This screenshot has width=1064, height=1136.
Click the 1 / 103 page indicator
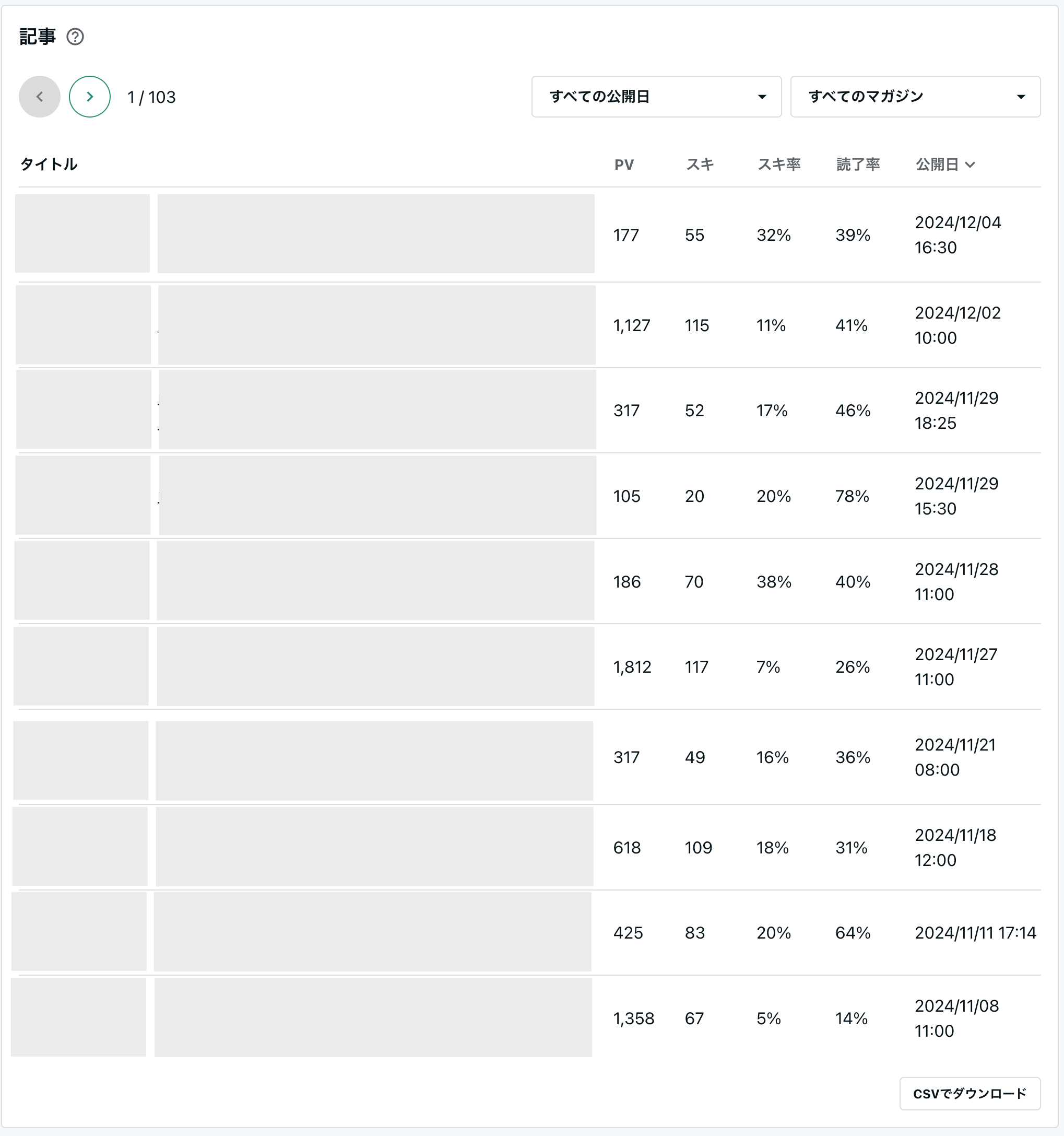point(151,97)
